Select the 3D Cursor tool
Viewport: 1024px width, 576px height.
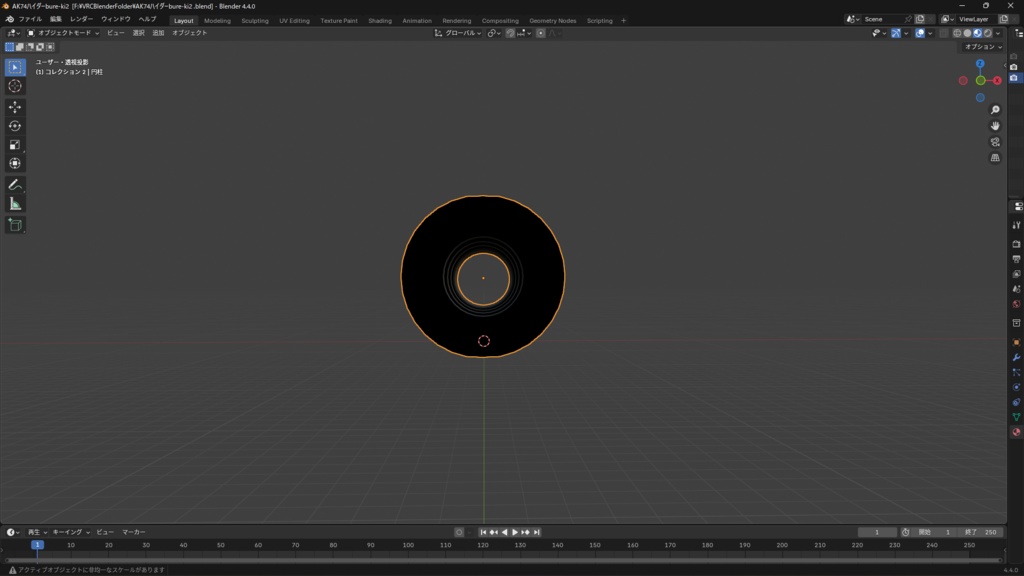[x=15, y=86]
